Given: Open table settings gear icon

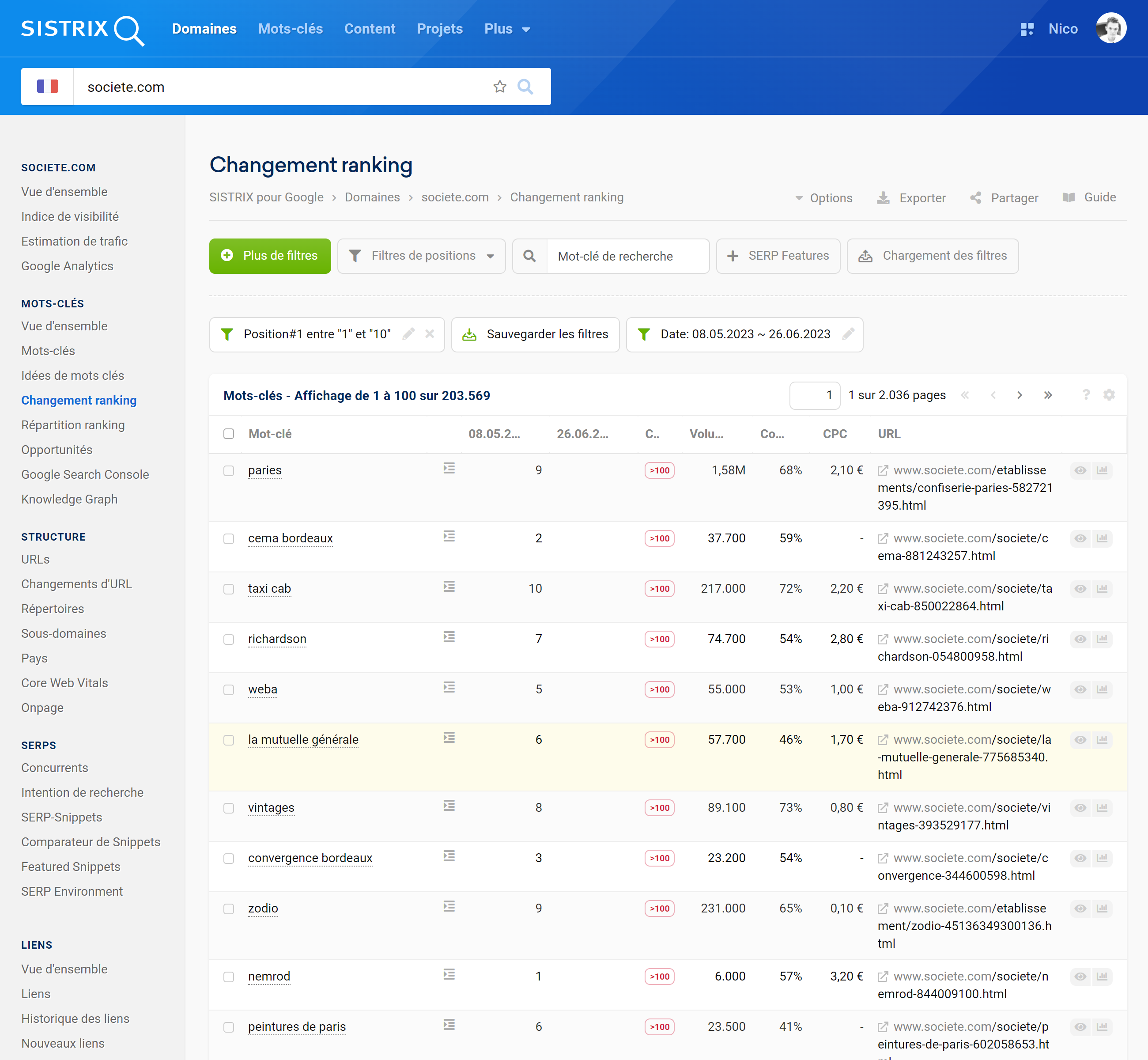Looking at the screenshot, I should coord(1109,395).
